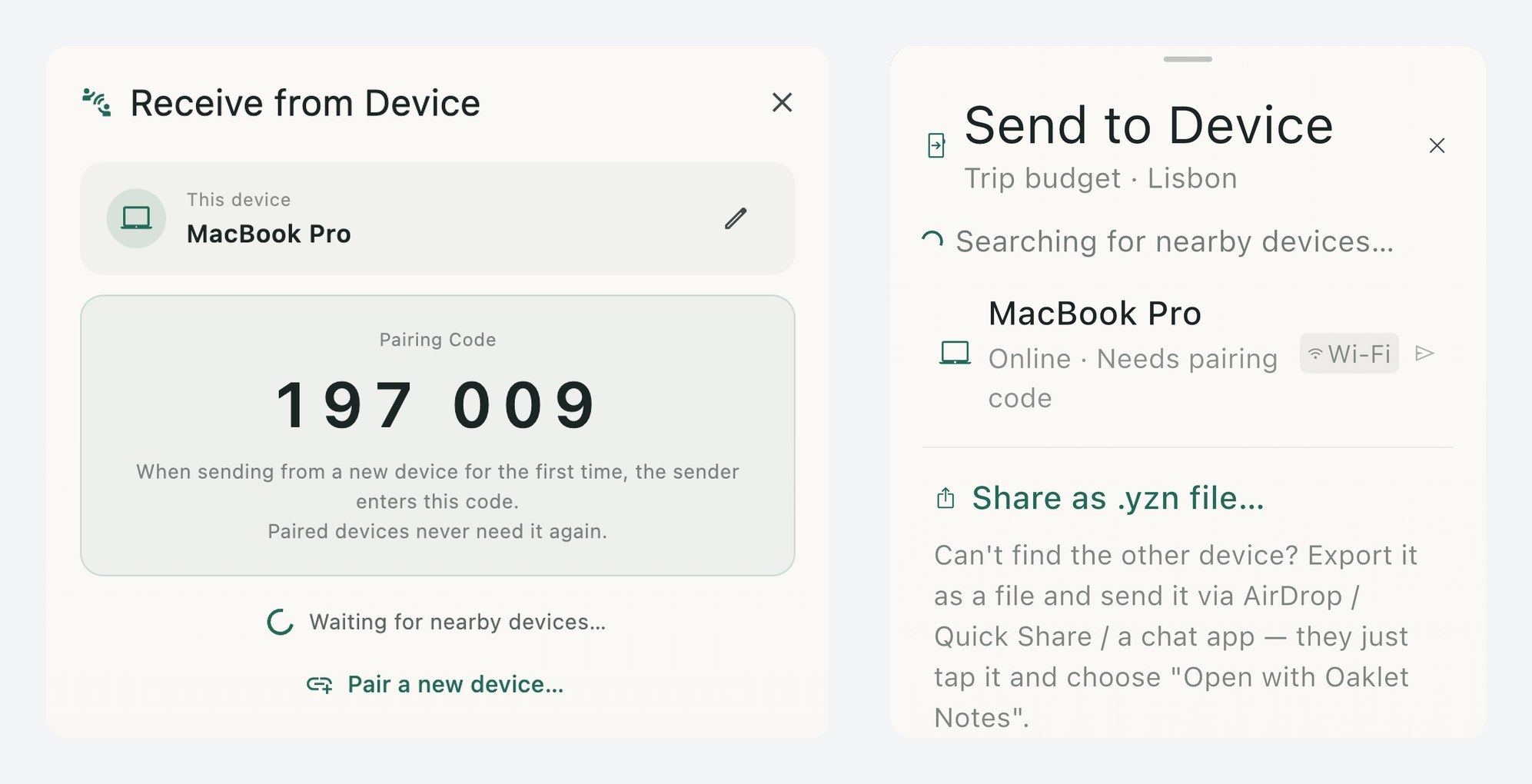
Task: Click the laptop icon in the MacBook Pro row
Action: (x=955, y=354)
